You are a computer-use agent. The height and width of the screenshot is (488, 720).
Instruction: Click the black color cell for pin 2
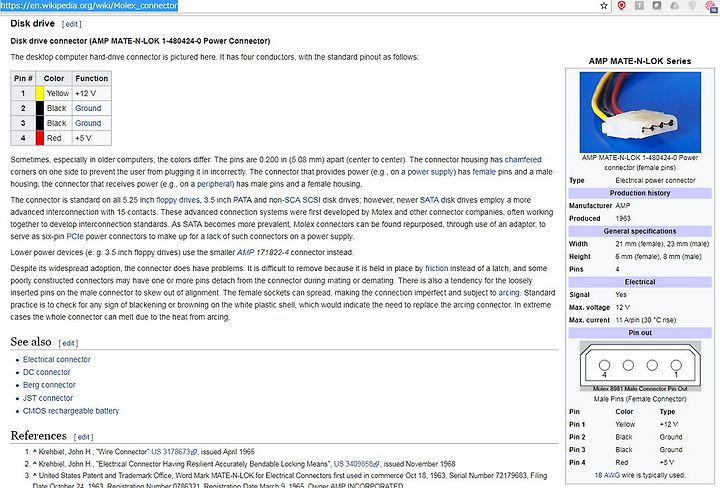click(40, 108)
